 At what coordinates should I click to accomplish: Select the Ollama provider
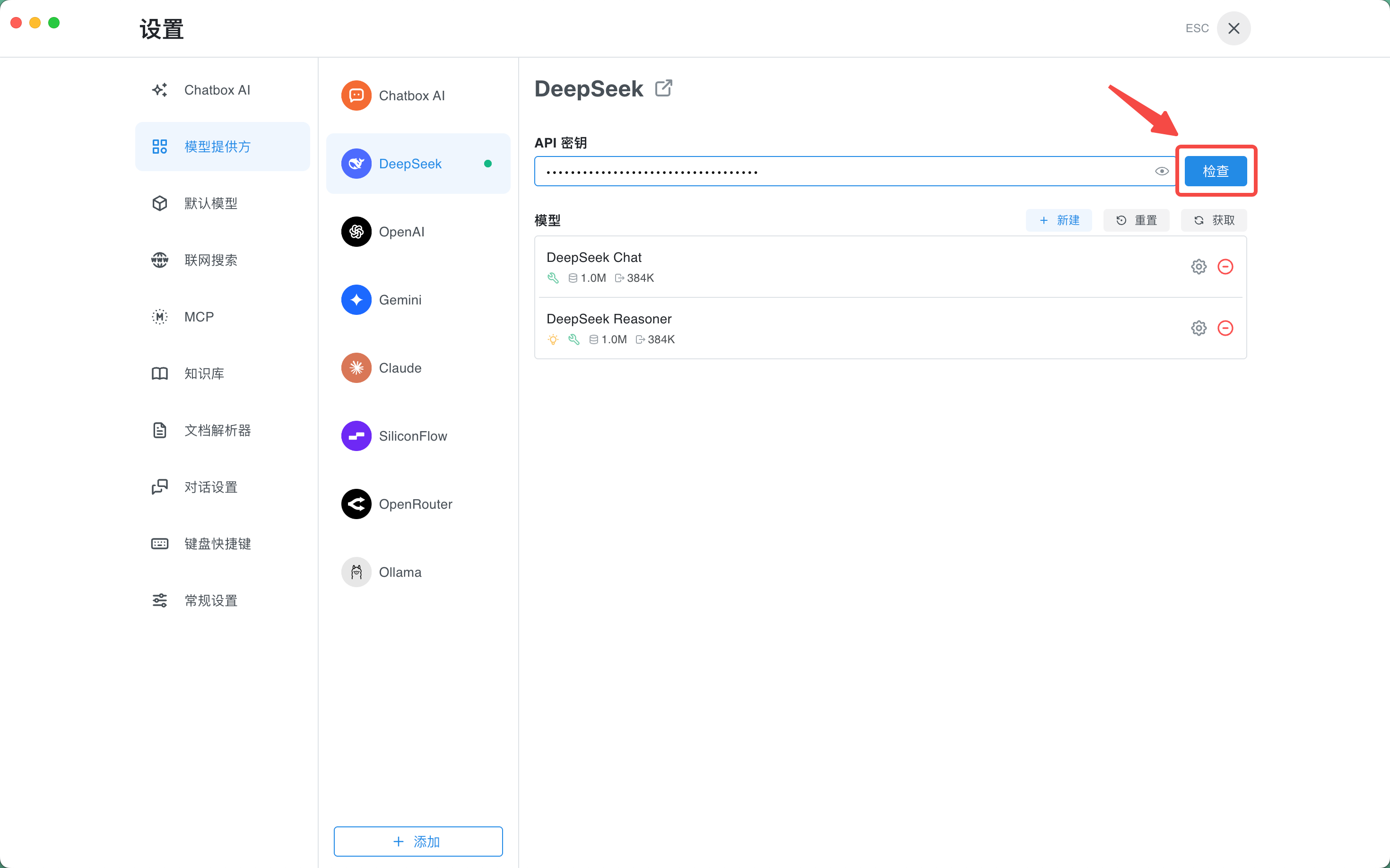tap(418, 573)
